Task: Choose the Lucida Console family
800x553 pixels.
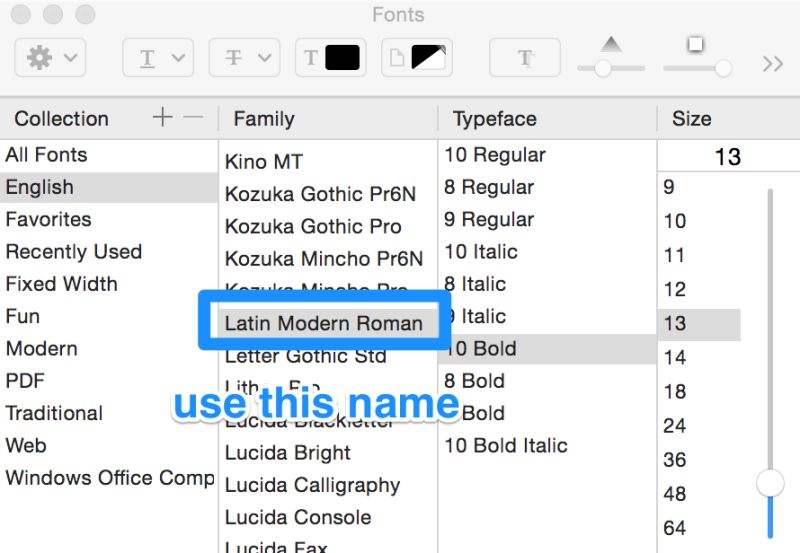Action: tap(328, 518)
